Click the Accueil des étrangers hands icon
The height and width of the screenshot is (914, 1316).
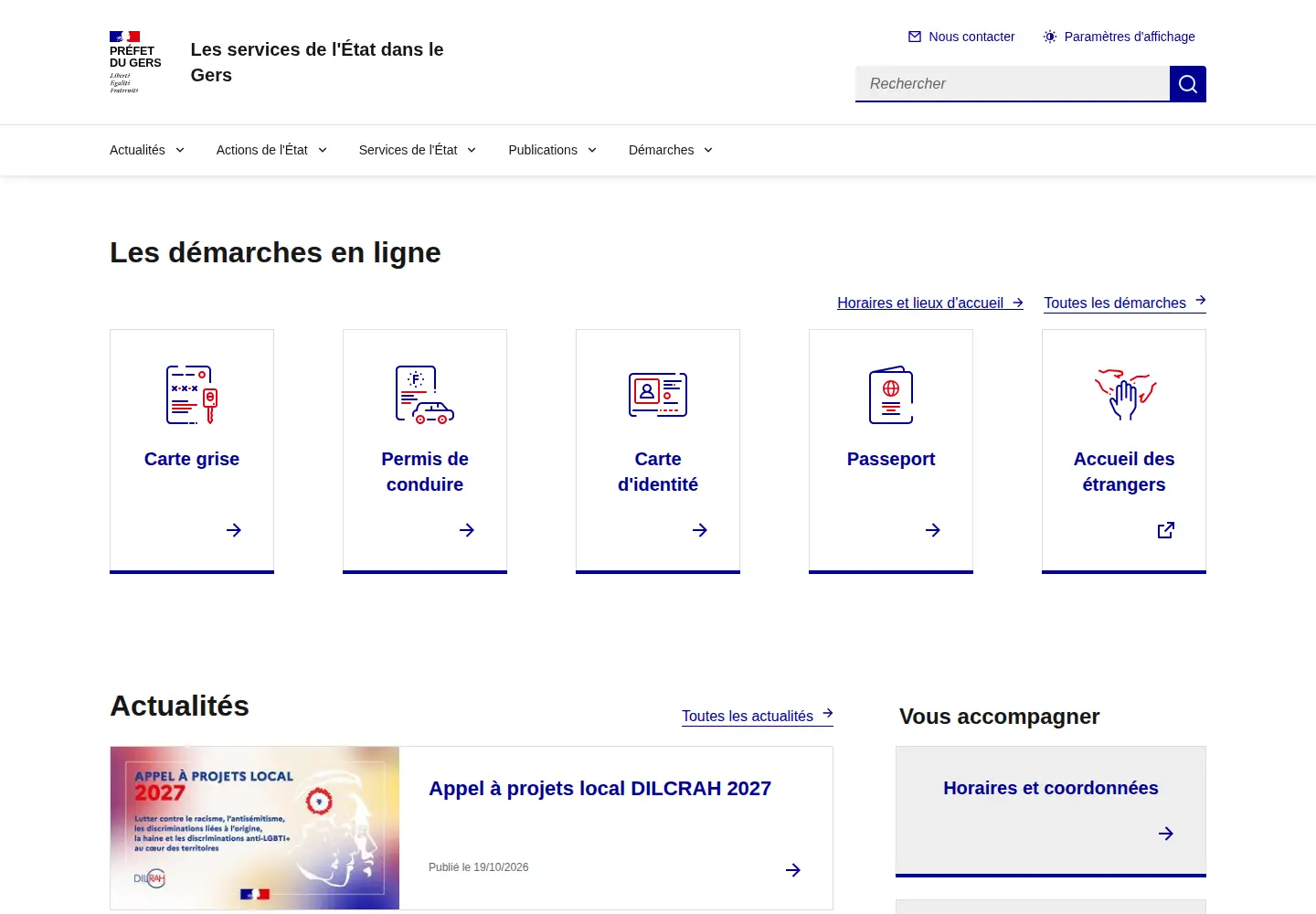coord(1124,395)
